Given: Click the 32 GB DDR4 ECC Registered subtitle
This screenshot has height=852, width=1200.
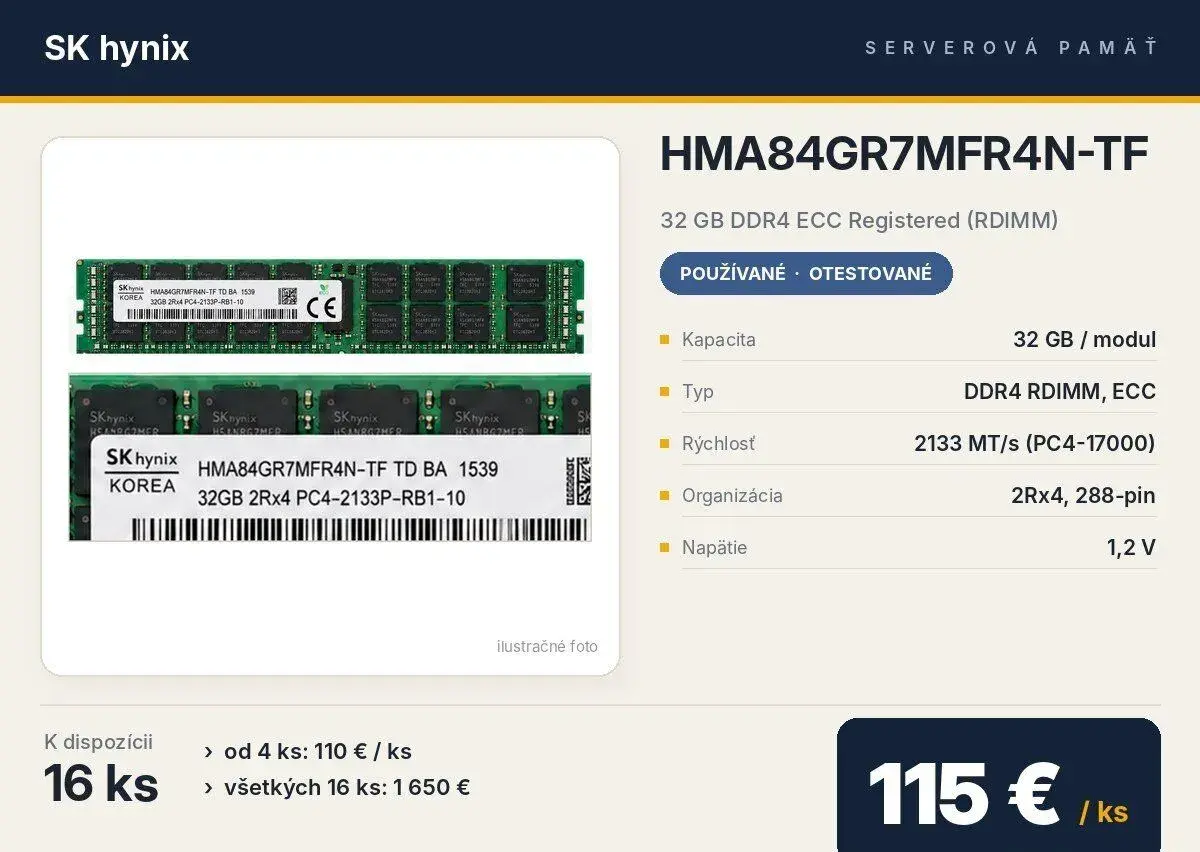Looking at the screenshot, I should point(859,220).
